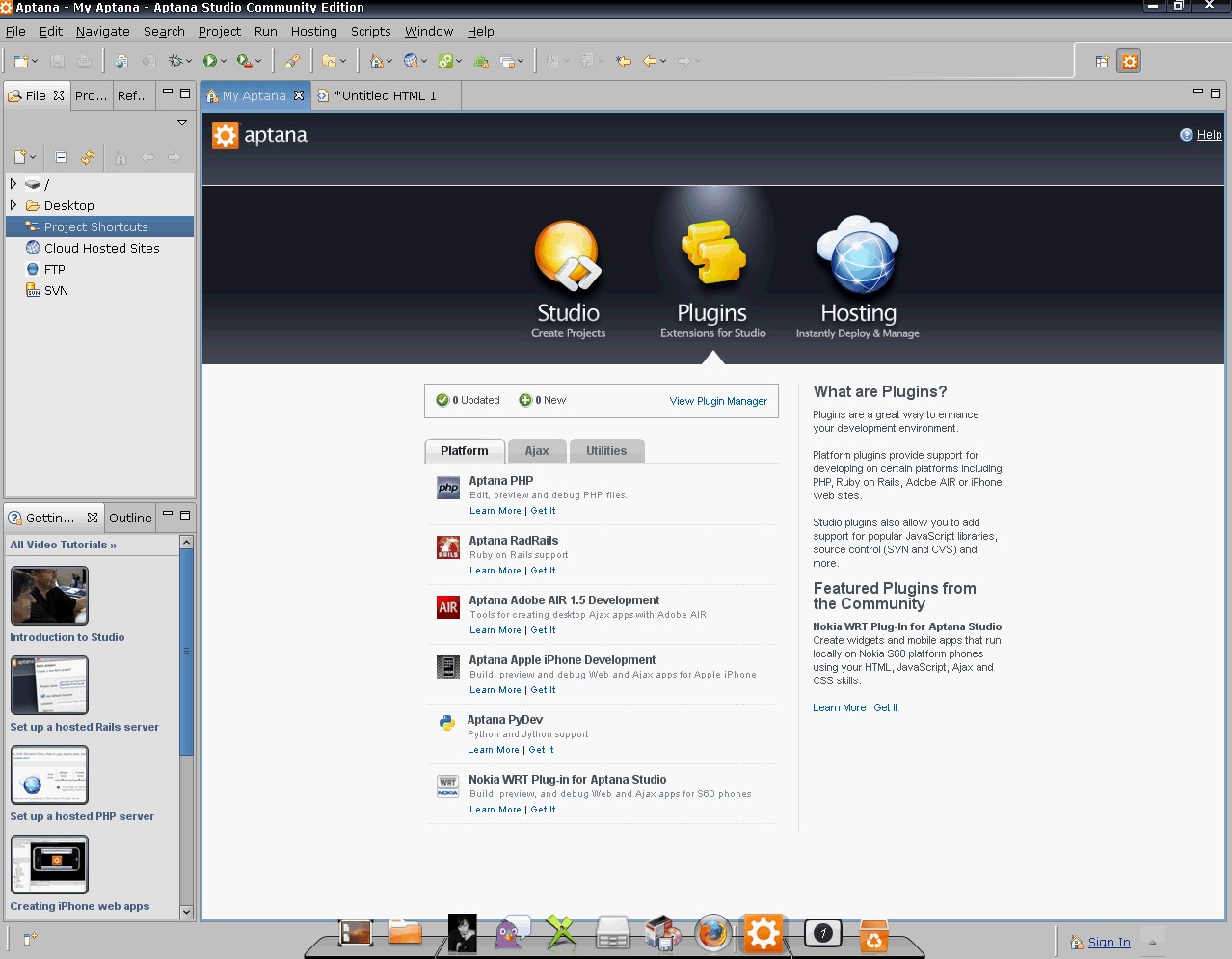
Task: Switch to the Ajax plugins tab
Action: click(536, 451)
